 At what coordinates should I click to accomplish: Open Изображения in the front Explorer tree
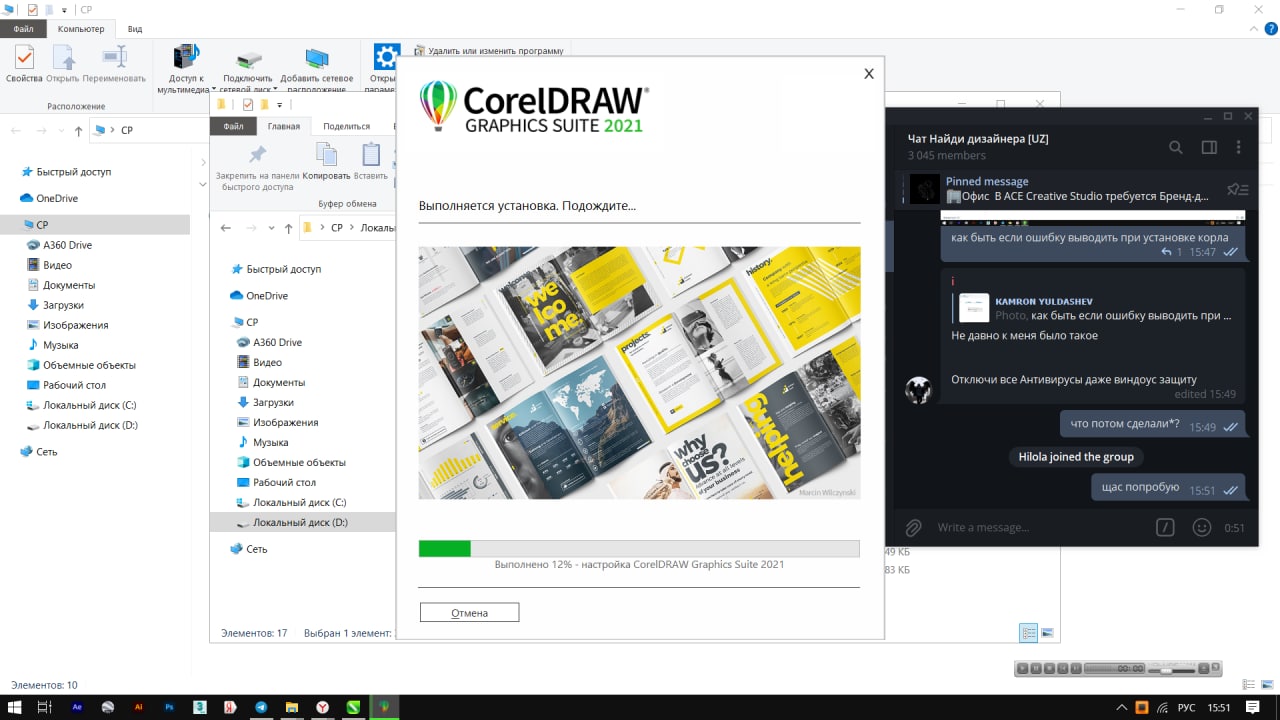pos(285,422)
